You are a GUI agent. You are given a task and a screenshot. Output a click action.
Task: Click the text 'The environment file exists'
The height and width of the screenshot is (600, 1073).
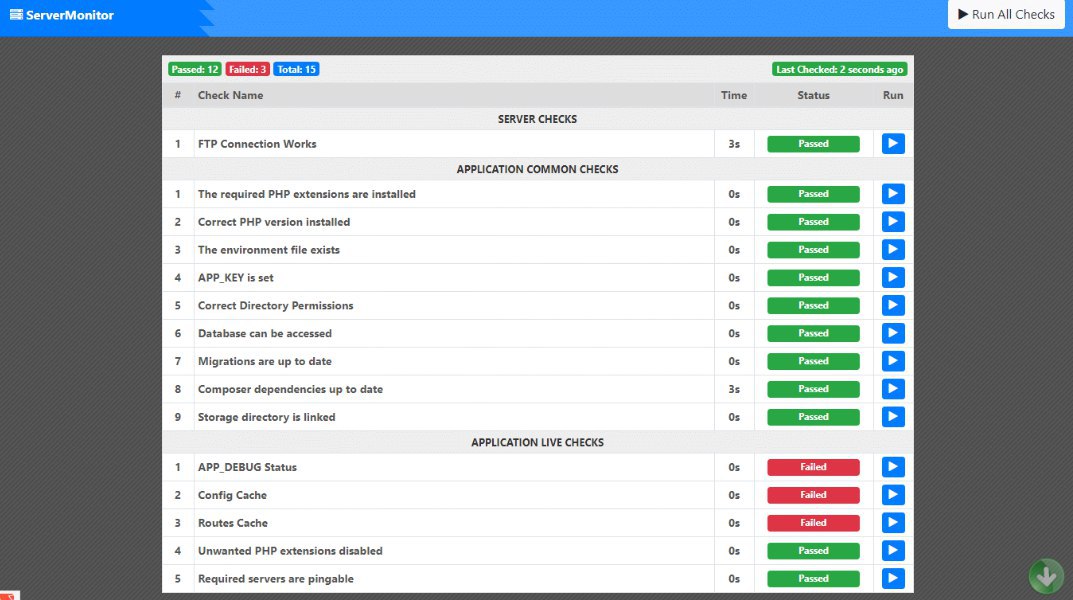tap(269, 250)
